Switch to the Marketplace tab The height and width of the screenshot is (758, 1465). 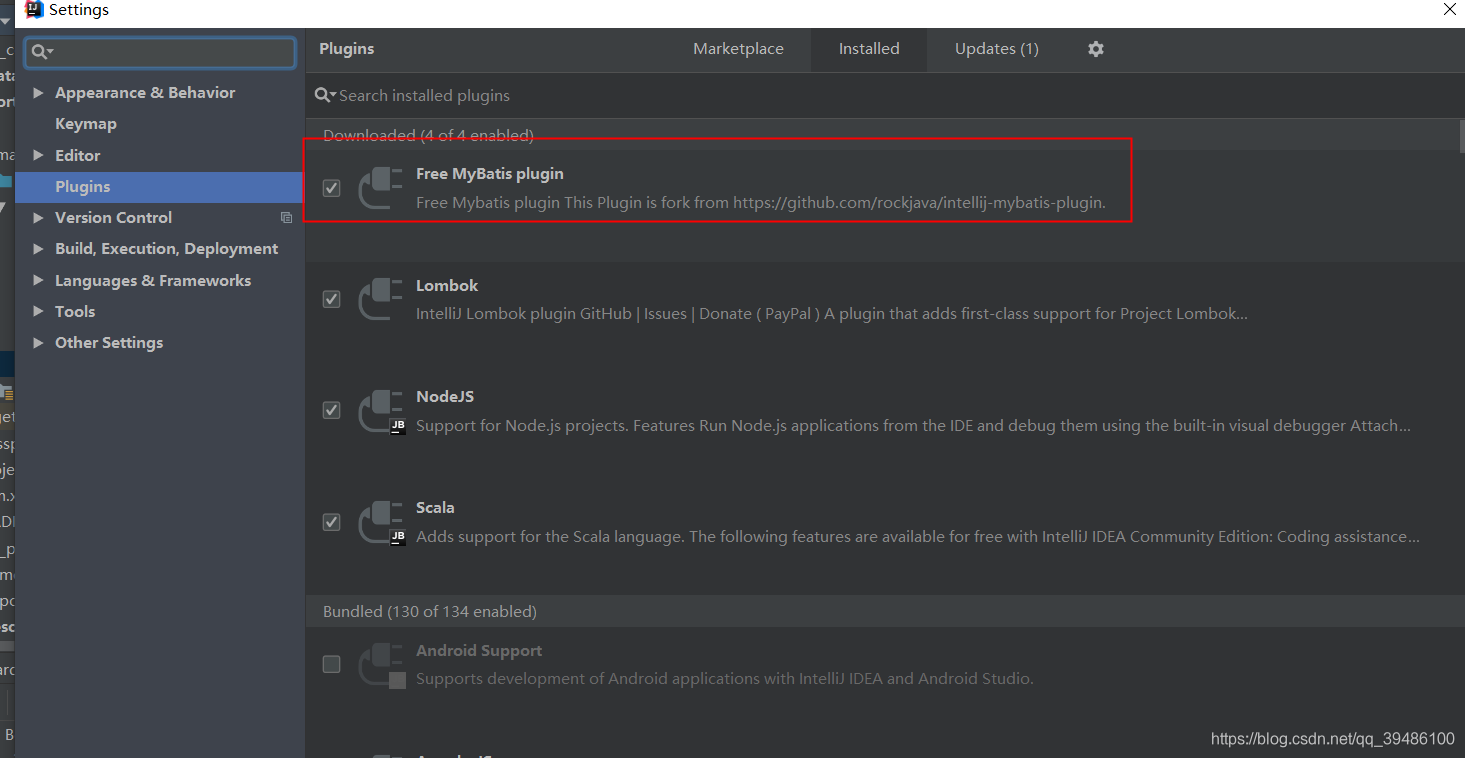[x=738, y=49]
